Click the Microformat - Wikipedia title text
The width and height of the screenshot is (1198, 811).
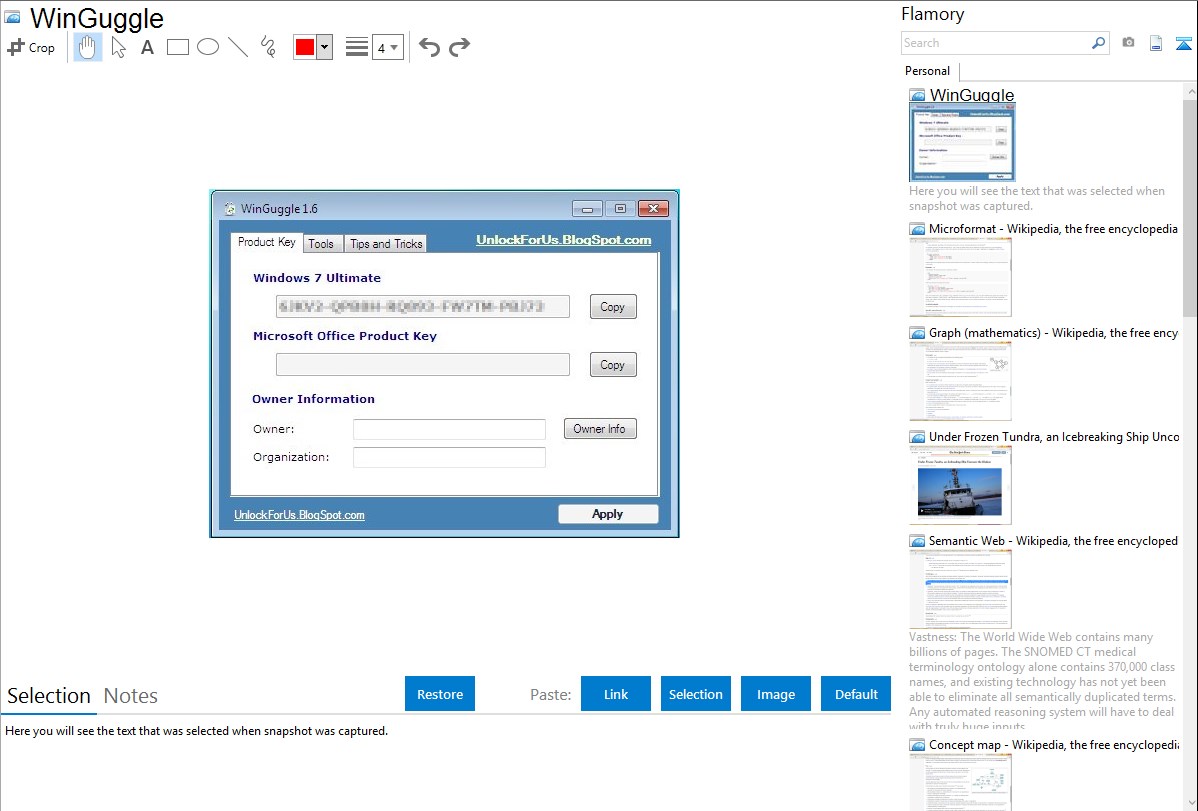(1053, 229)
